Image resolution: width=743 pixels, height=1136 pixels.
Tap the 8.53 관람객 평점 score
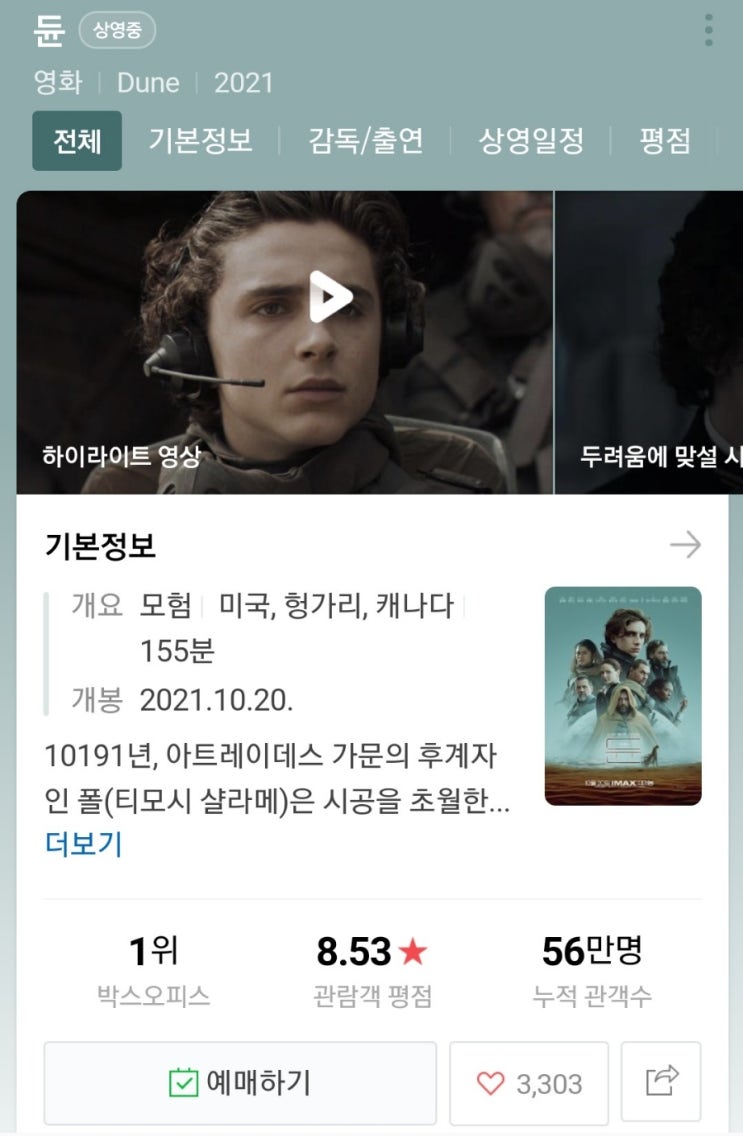tap(353, 951)
